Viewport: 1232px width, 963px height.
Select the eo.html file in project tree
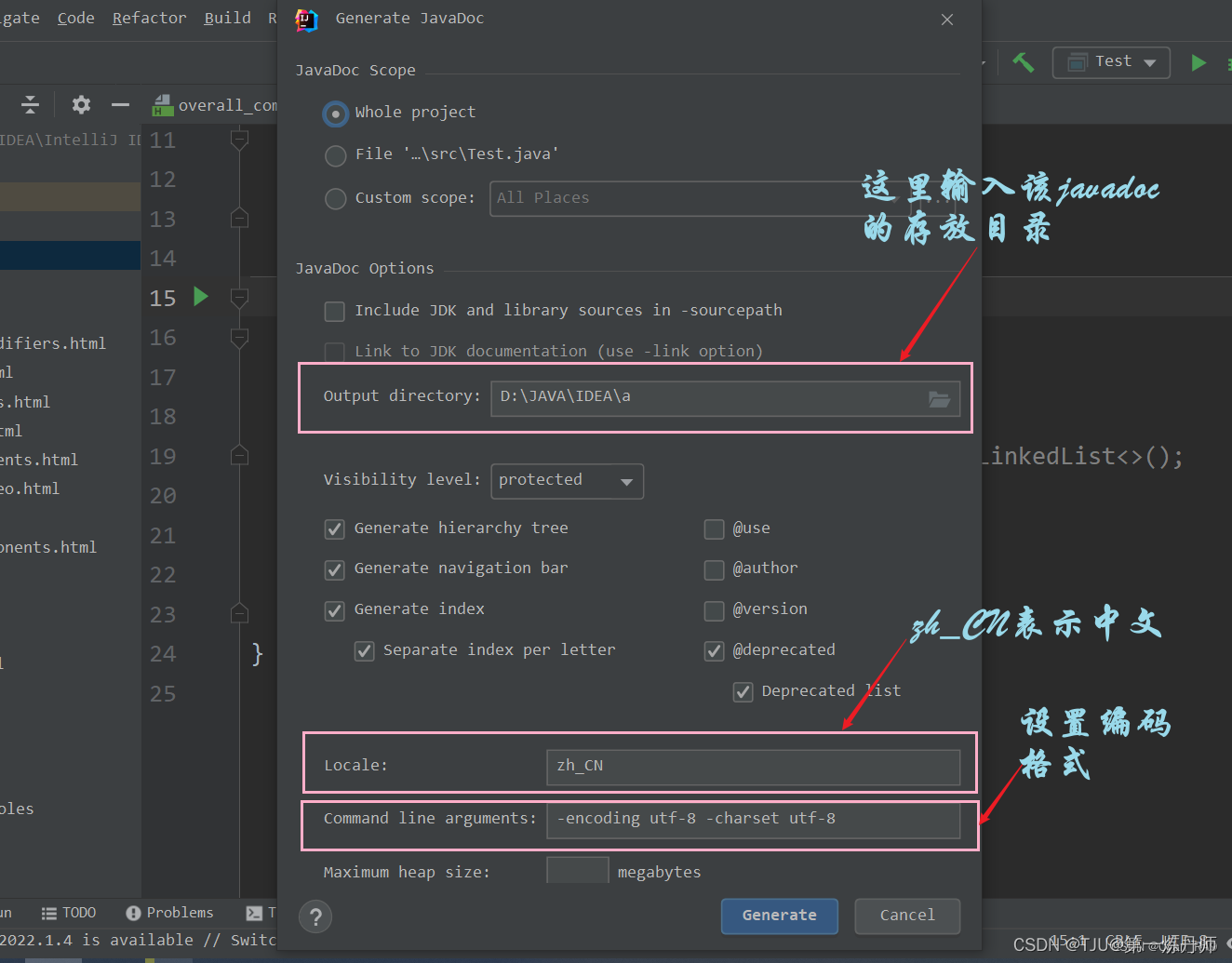click(x=30, y=488)
